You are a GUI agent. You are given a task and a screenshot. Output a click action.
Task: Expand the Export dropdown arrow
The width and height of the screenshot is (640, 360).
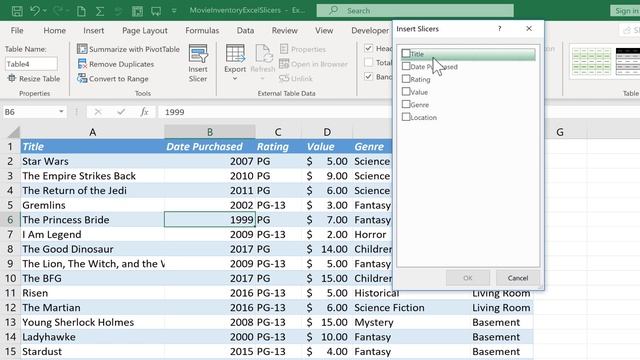(235, 79)
